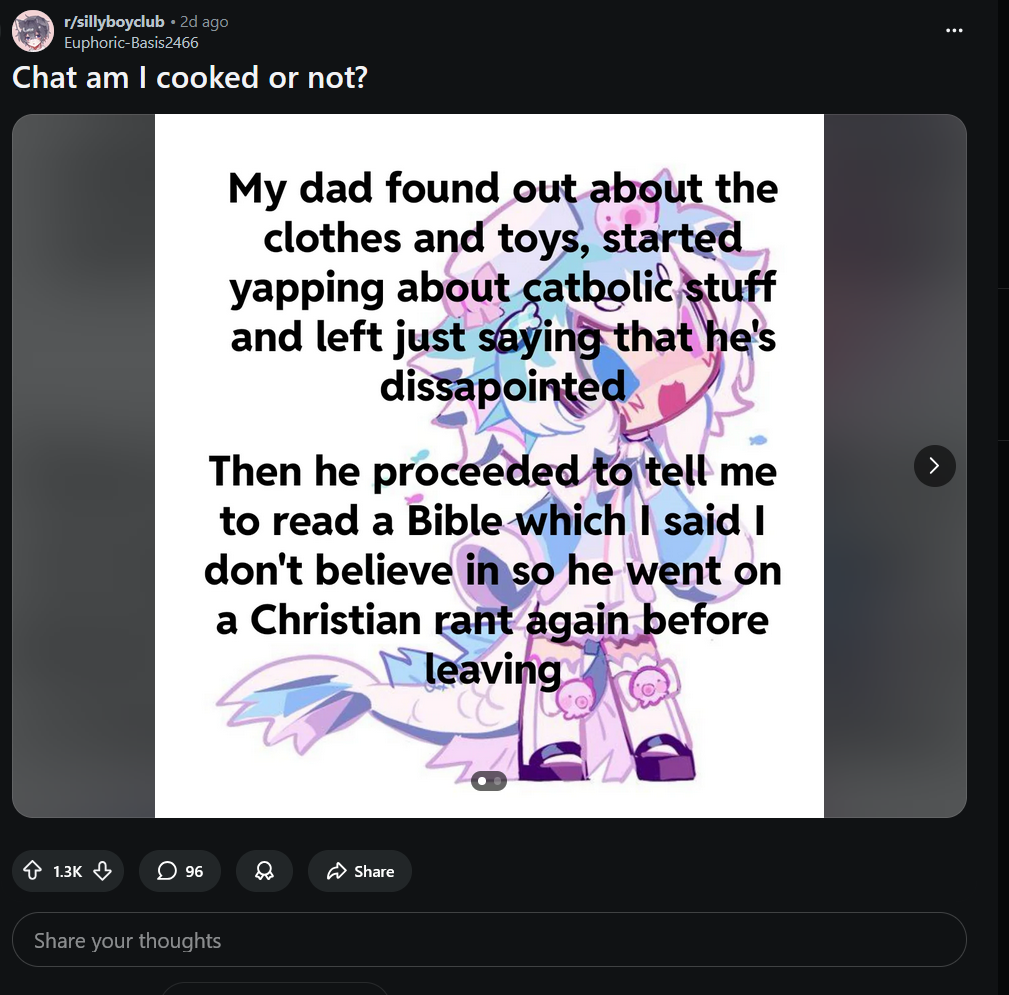Focus the "Share your thoughts" comment box
Image resolution: width=1009 pixels, height=995 pixels.
point(489,940)
